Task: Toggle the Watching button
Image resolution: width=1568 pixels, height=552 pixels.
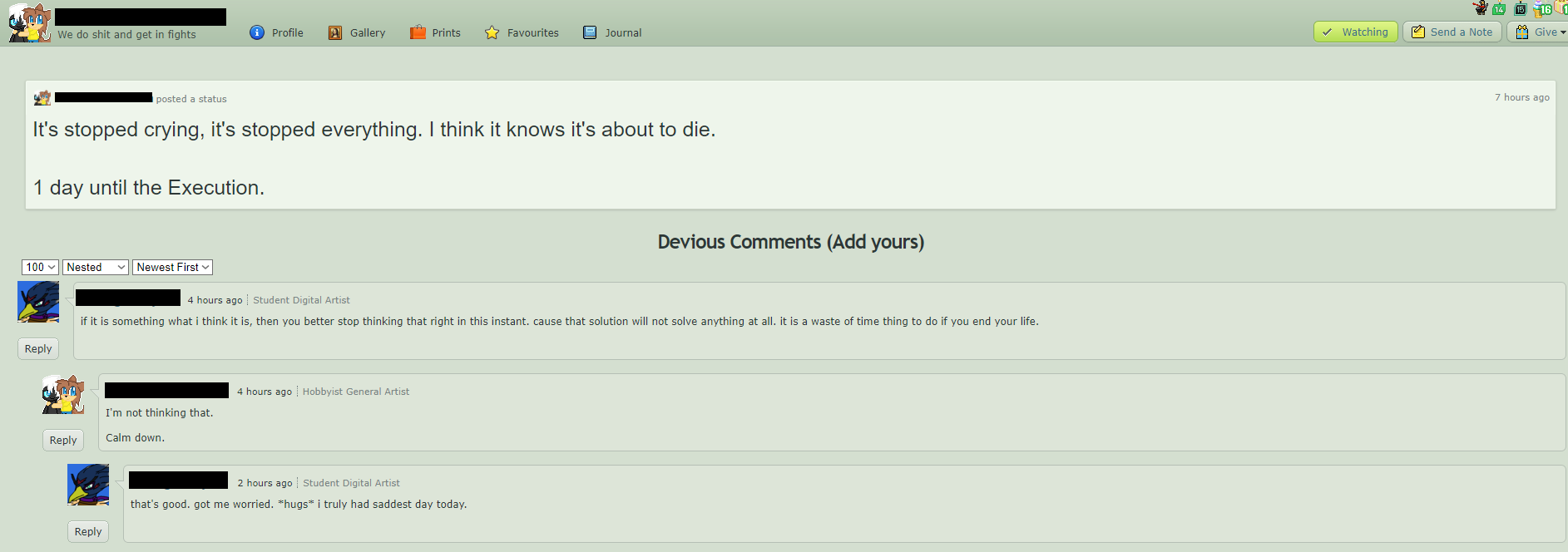Action: click(x=1356, y=32)
